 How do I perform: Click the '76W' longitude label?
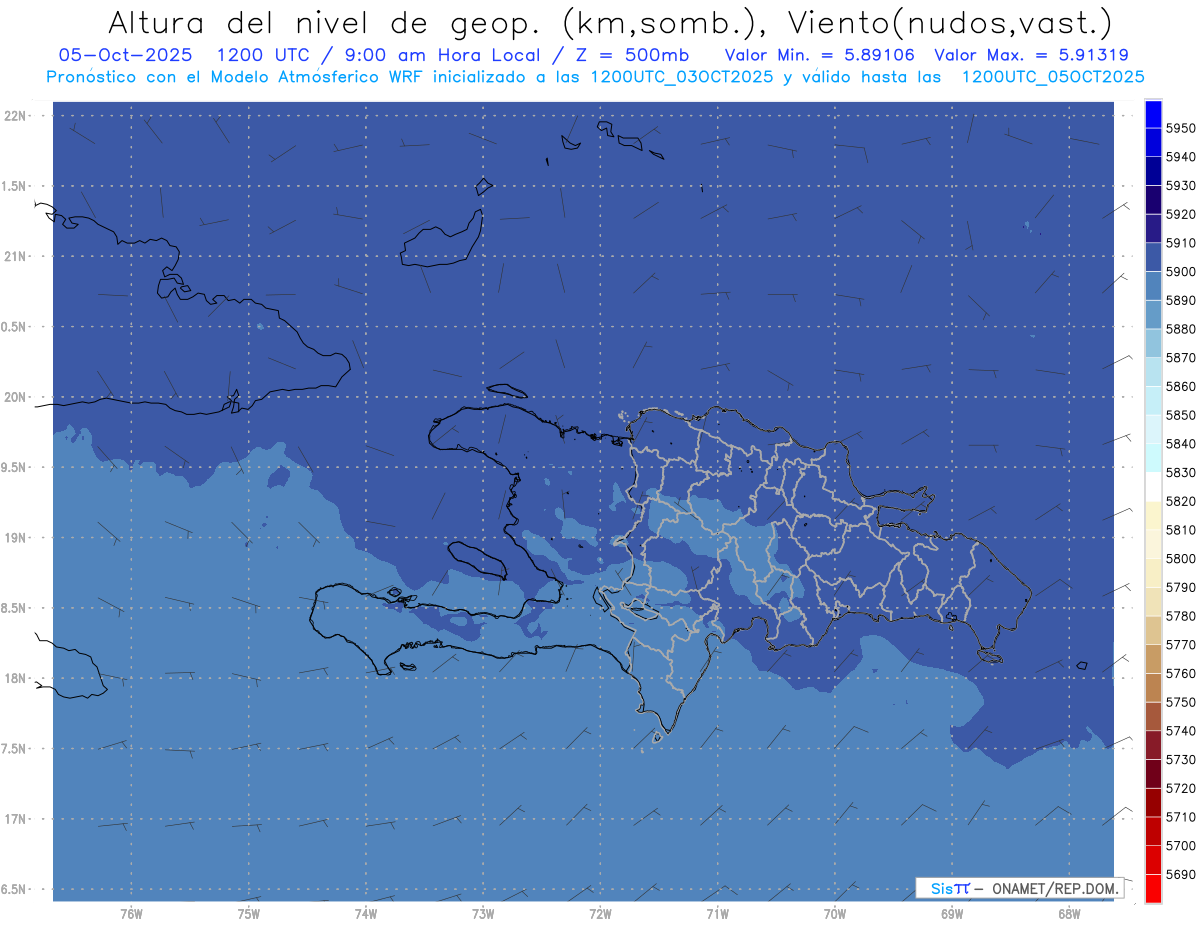tap(131, 914)
